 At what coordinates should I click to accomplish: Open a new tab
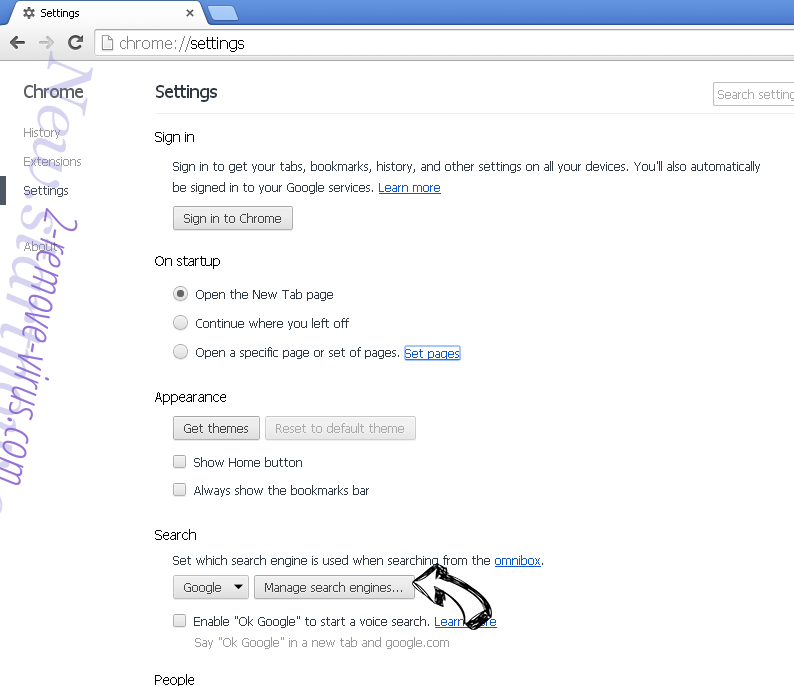pyautogui.click(x=223, y=13)
